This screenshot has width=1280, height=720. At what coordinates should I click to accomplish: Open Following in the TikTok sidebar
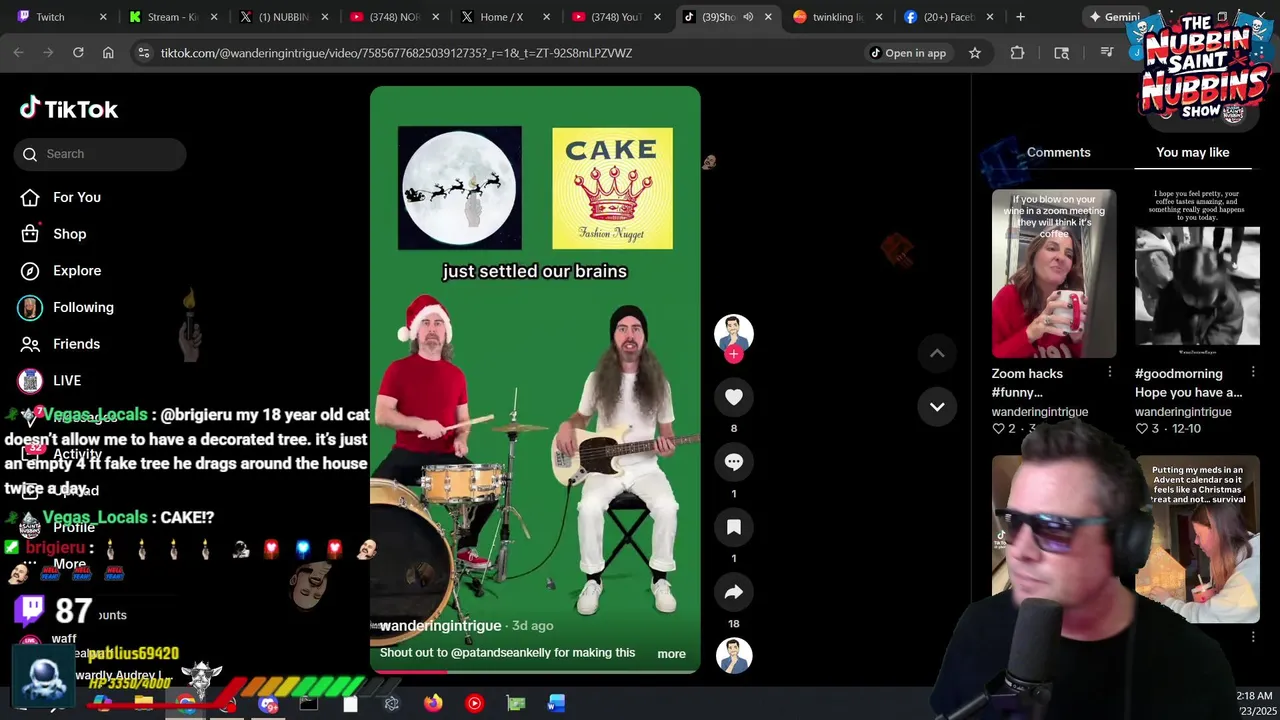pyautogui.click(x=83, y=307)
